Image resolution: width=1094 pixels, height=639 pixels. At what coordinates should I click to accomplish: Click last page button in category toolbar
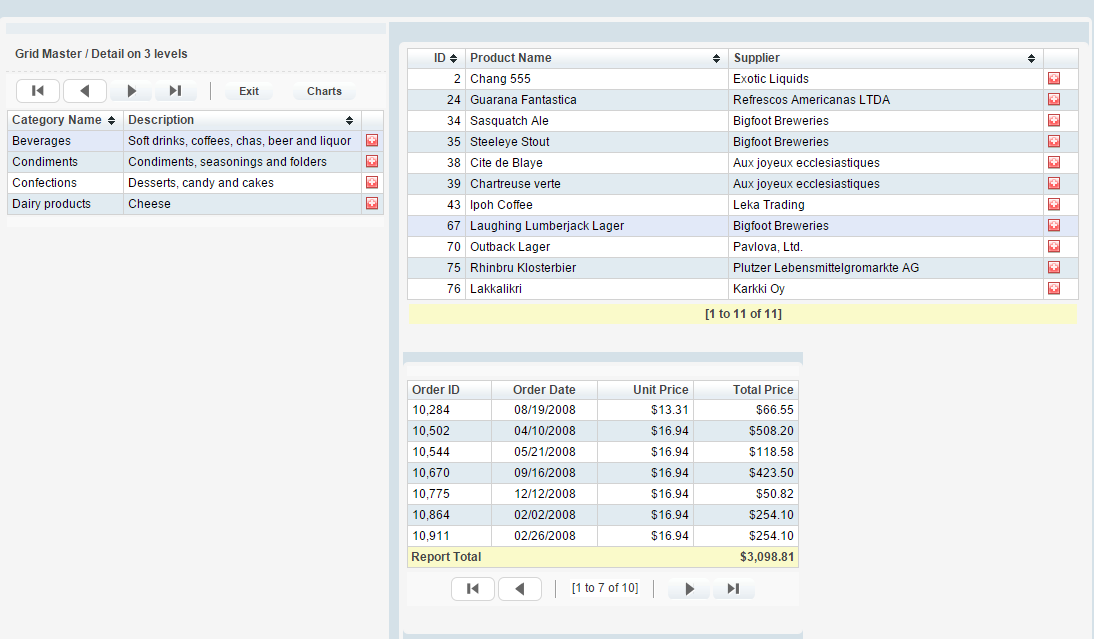coord(176,91)
